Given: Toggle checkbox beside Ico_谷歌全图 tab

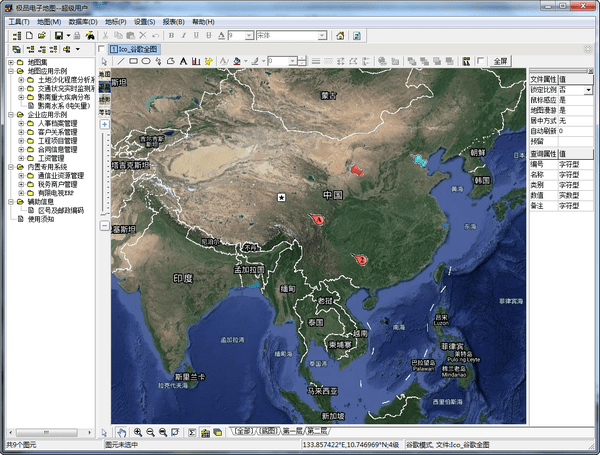Looking at the screenshot, I should pyautogui.click(x=102, y=48).
